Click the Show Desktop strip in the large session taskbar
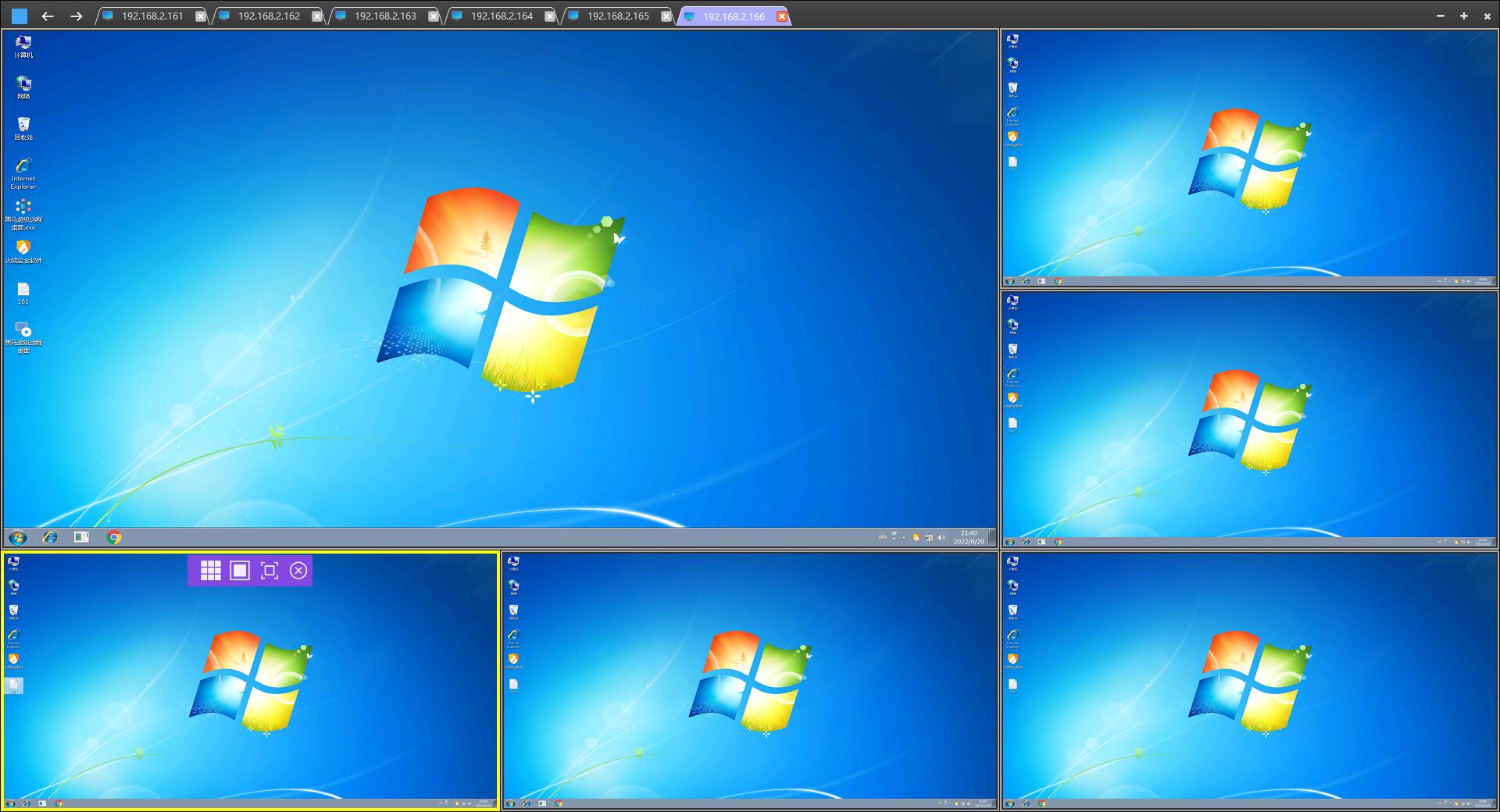Viewport: 1500px width, 812px height. pyautogui.click(x=992, y=537)
